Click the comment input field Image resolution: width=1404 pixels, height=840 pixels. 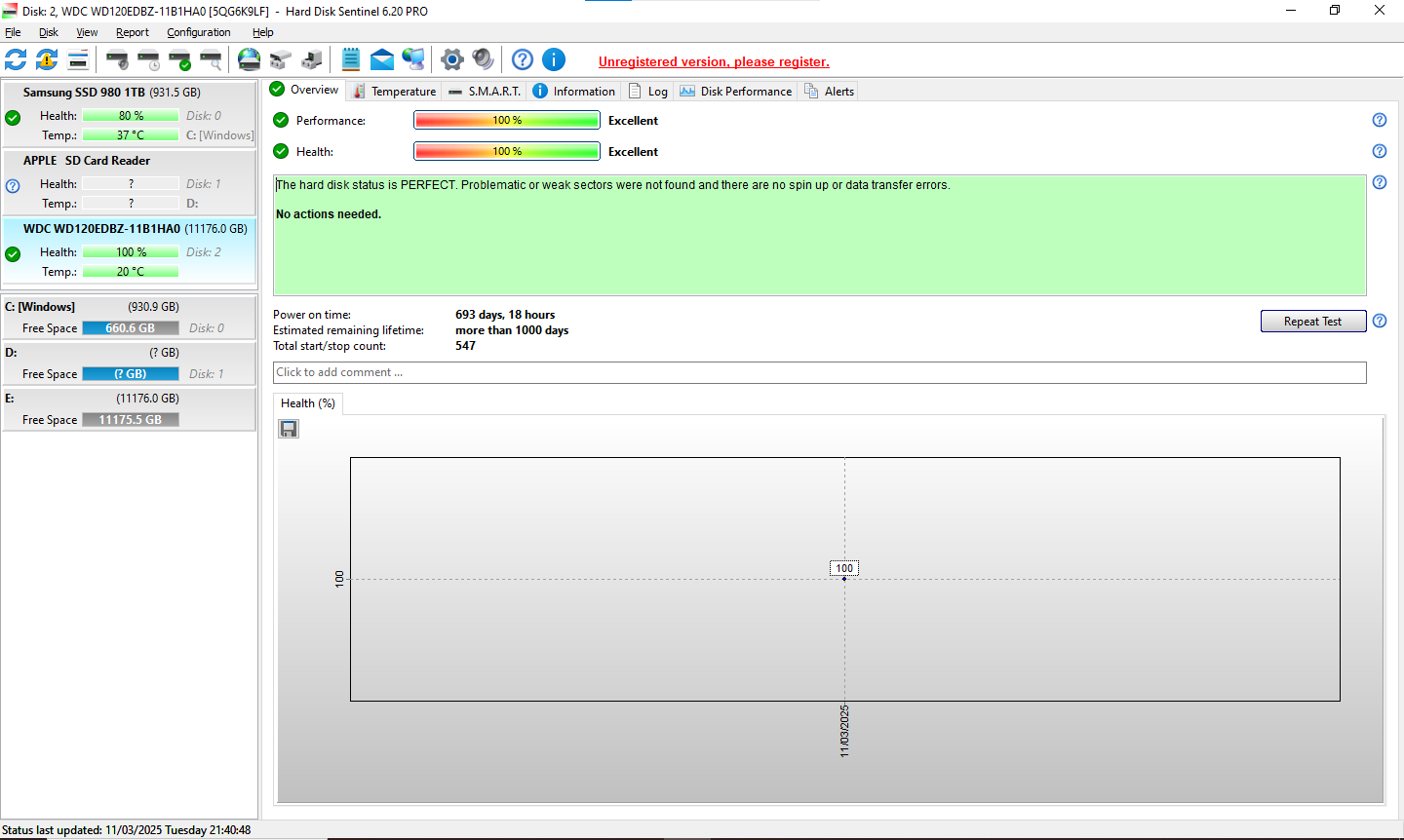820,372
